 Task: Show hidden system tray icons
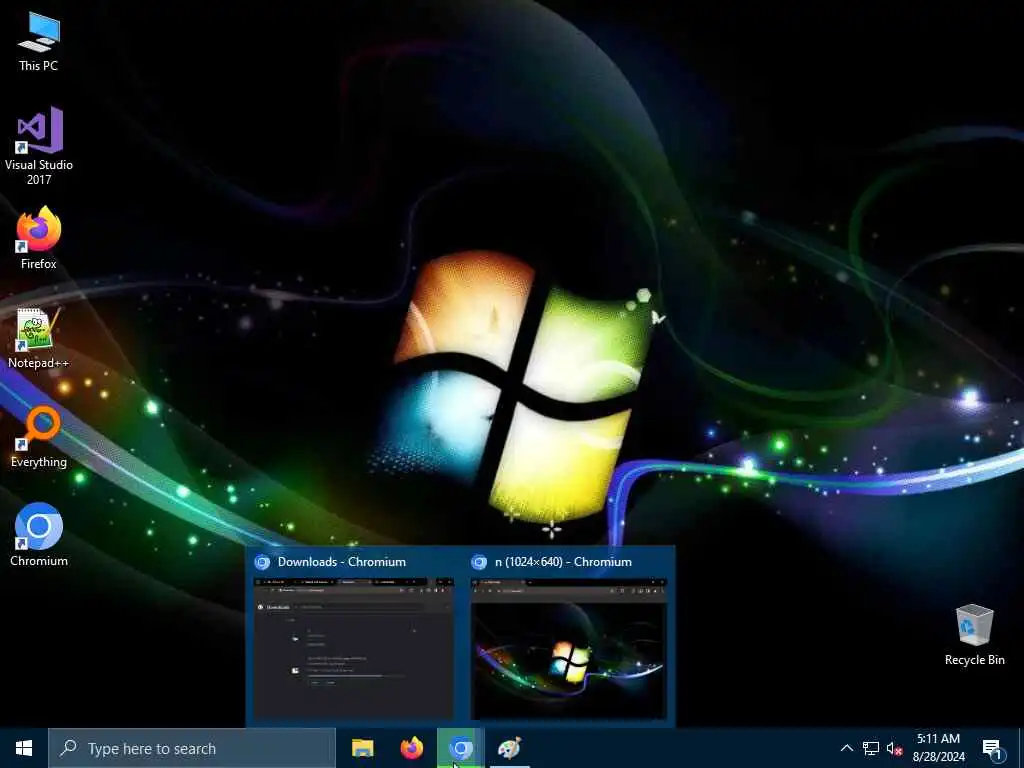(846, 748)
